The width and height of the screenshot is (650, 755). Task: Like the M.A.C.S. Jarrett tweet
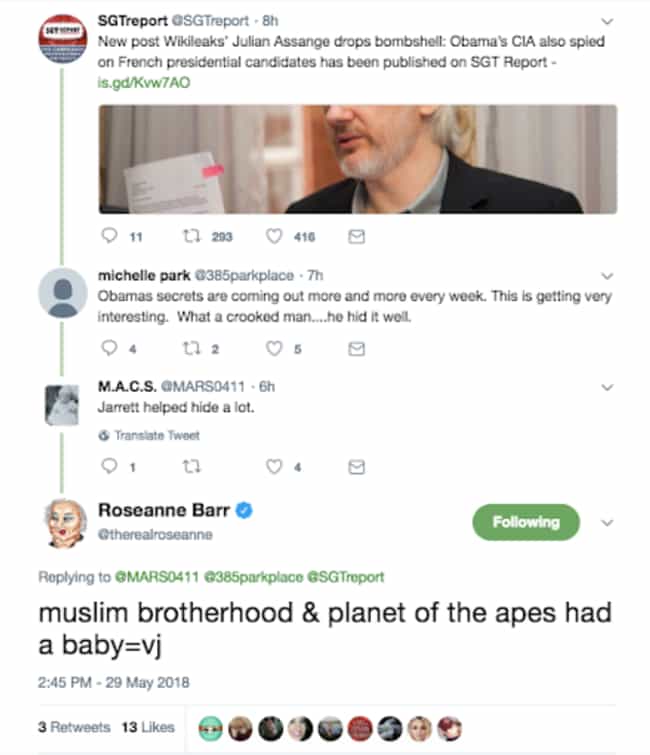point(274,467)
